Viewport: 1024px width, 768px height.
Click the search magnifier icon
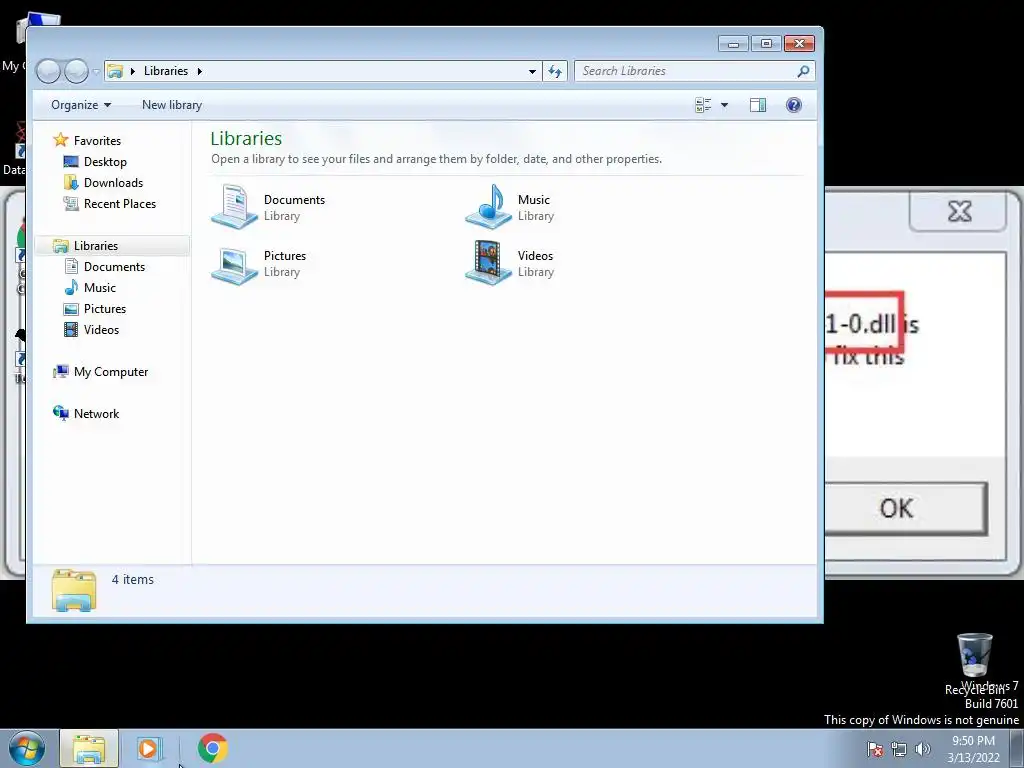803,71
